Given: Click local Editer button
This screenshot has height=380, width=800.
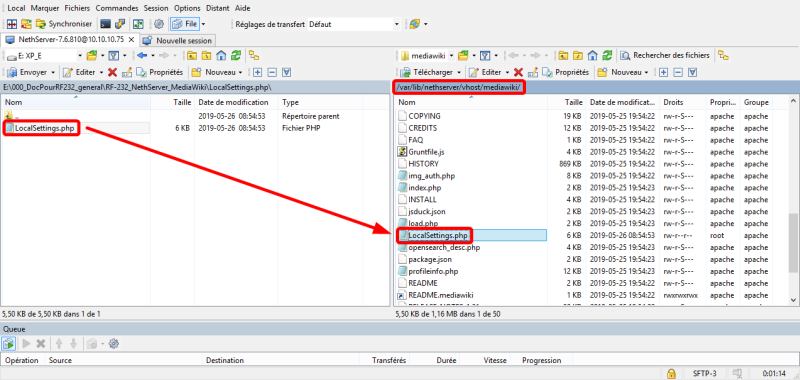Looking at the screenshot, I should pos(80,72).
